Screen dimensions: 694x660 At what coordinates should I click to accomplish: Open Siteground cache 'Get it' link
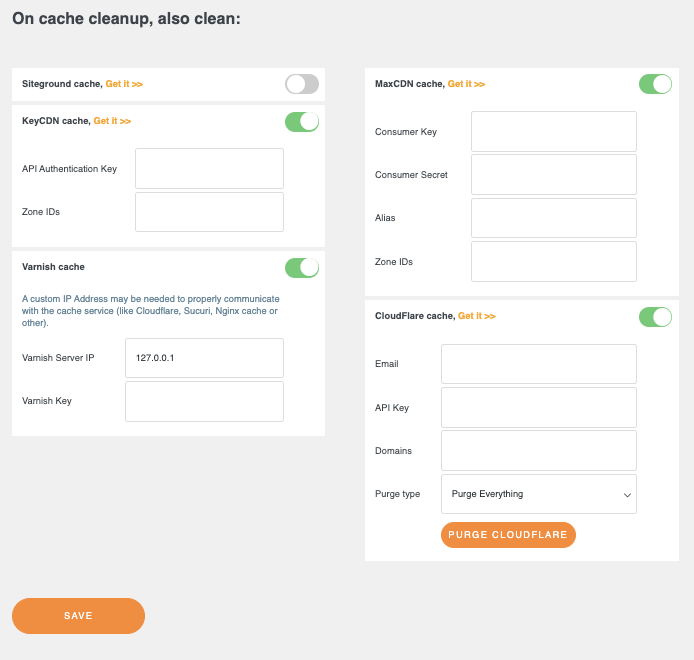tap(124, 84)
